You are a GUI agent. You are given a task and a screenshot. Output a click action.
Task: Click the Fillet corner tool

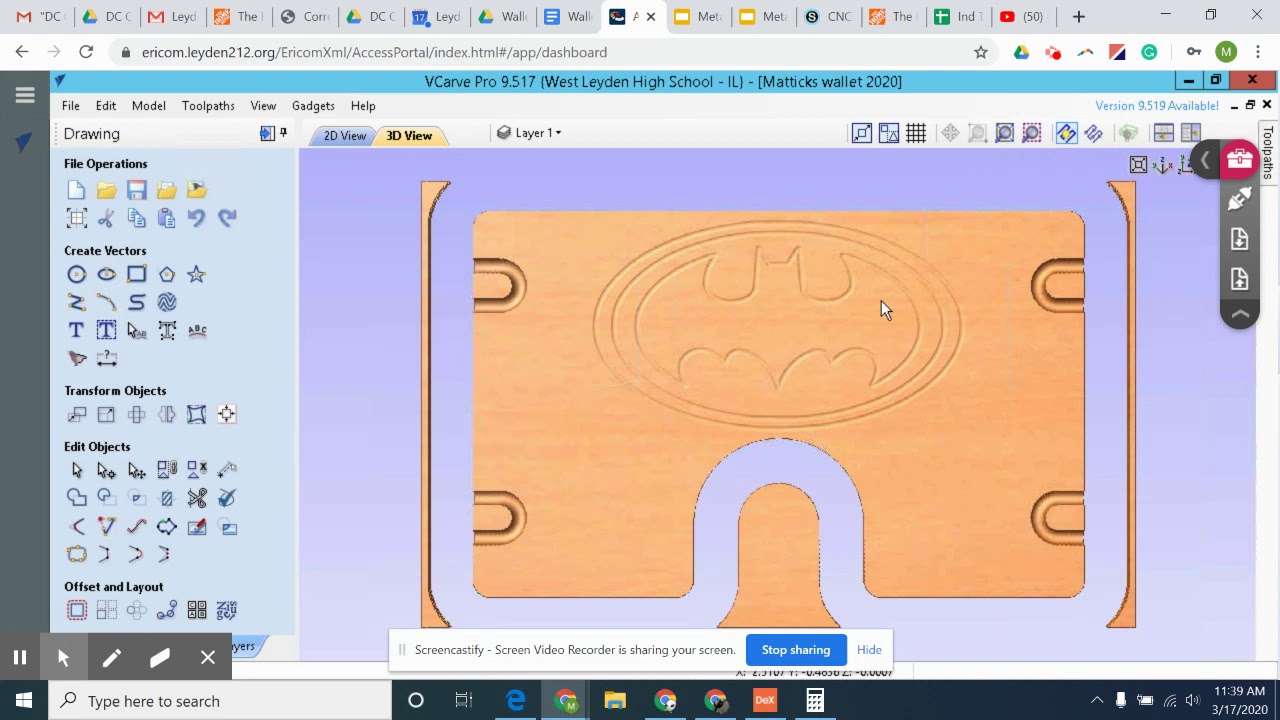(x=77, y=526)
